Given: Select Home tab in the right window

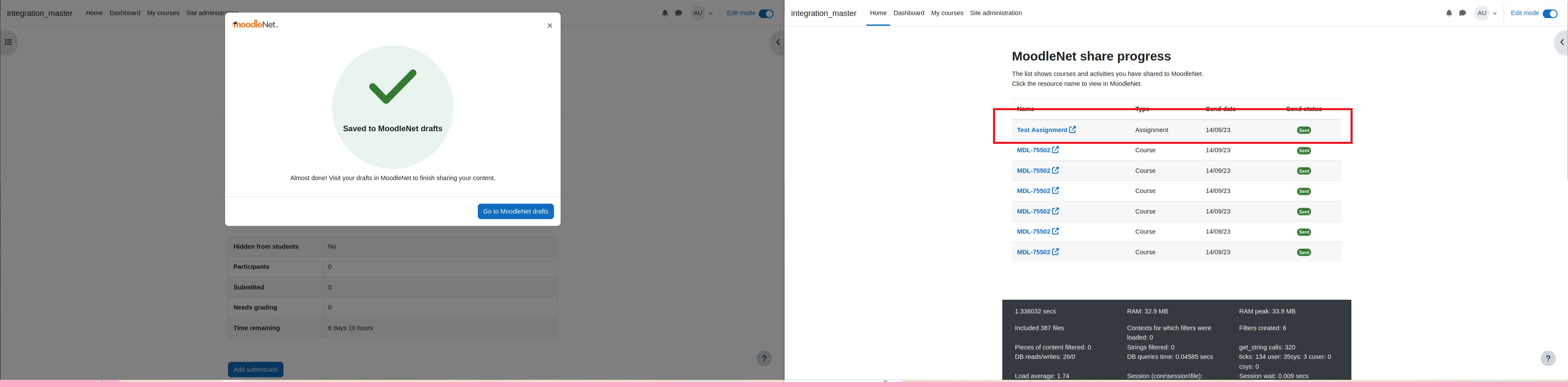Looking at the screenshot, I should pyautogui.click(x=878, y=13).
